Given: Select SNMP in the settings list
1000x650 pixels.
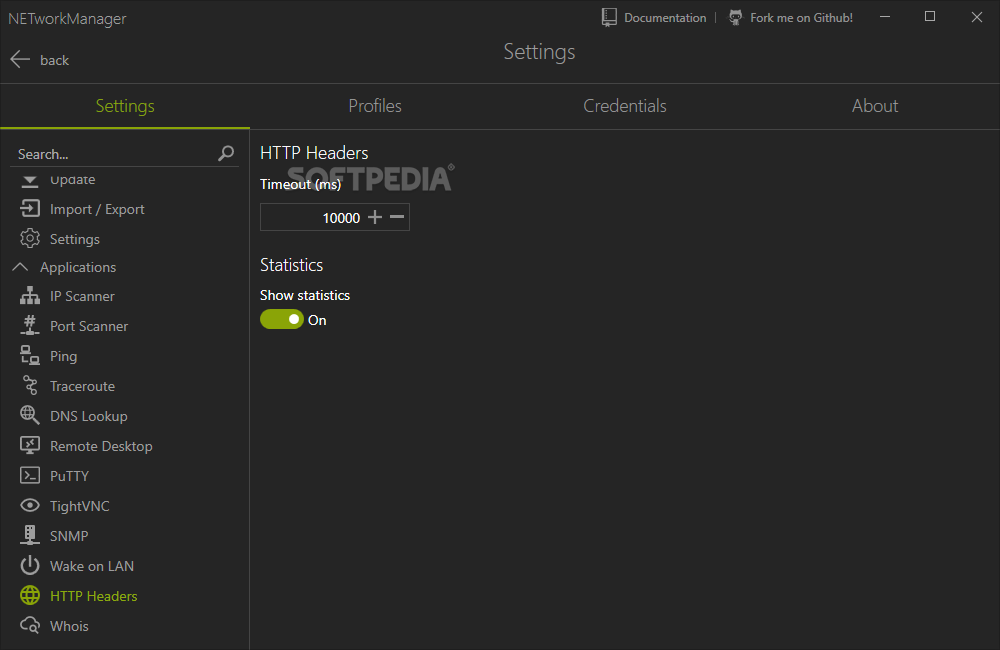Looking at the screenshot, I should pos(69,536).
